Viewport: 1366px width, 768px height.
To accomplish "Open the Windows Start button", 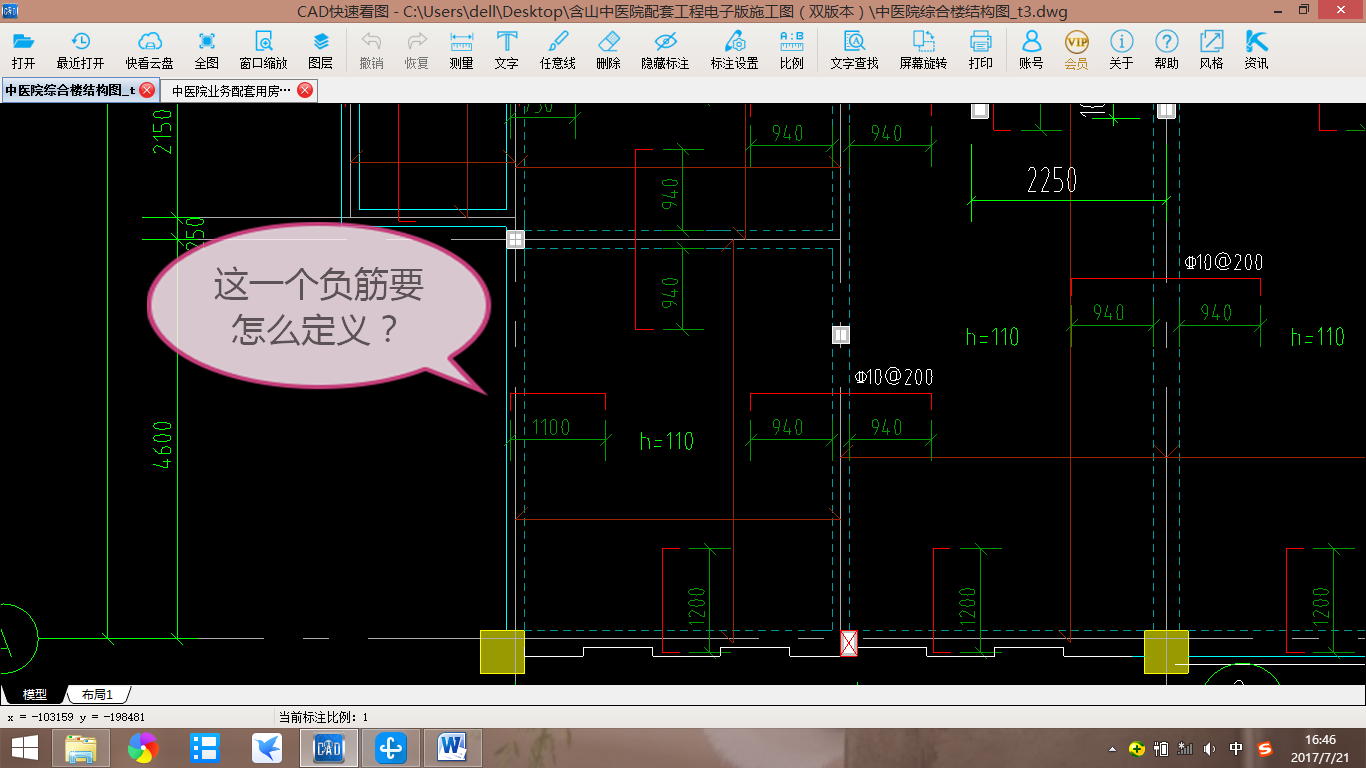I will click(x=25, y=748).
